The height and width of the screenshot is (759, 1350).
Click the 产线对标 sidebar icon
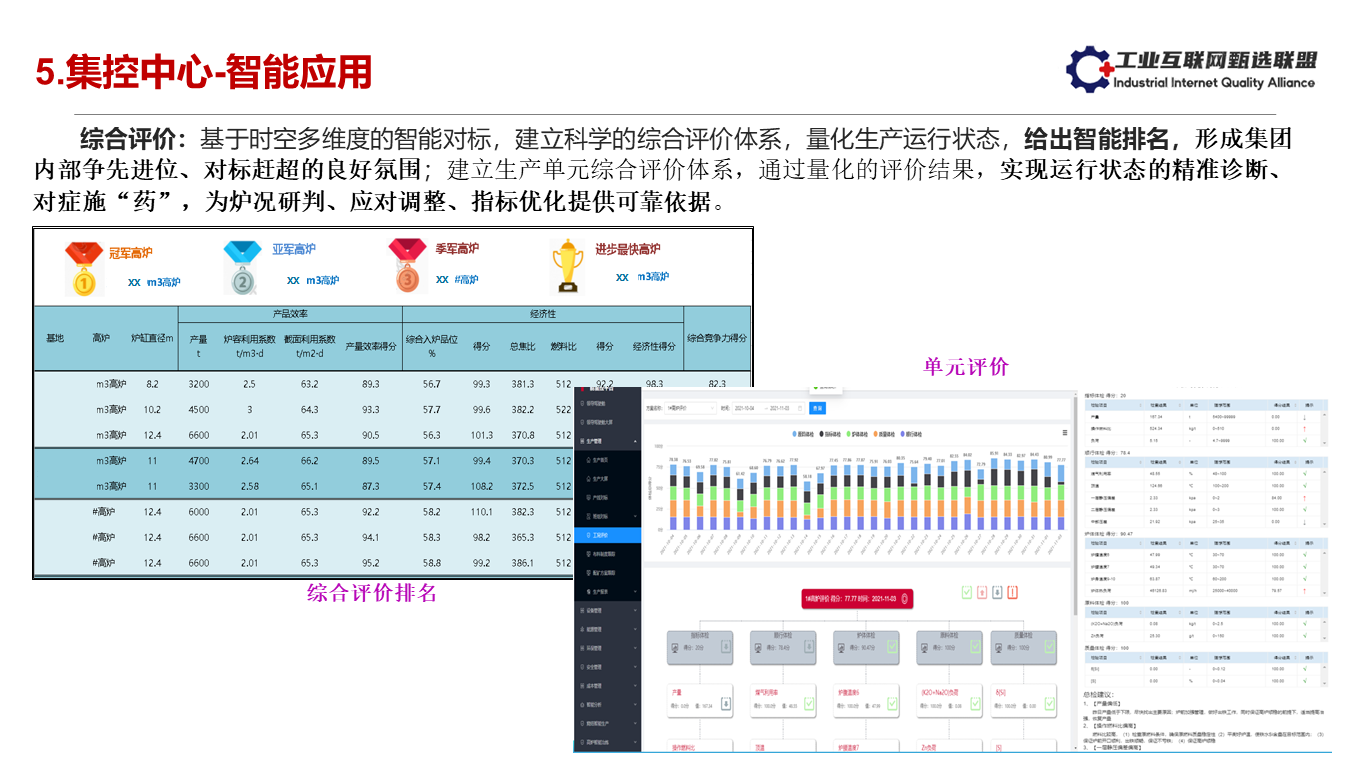pyautogui.click(x=588, y=497)
